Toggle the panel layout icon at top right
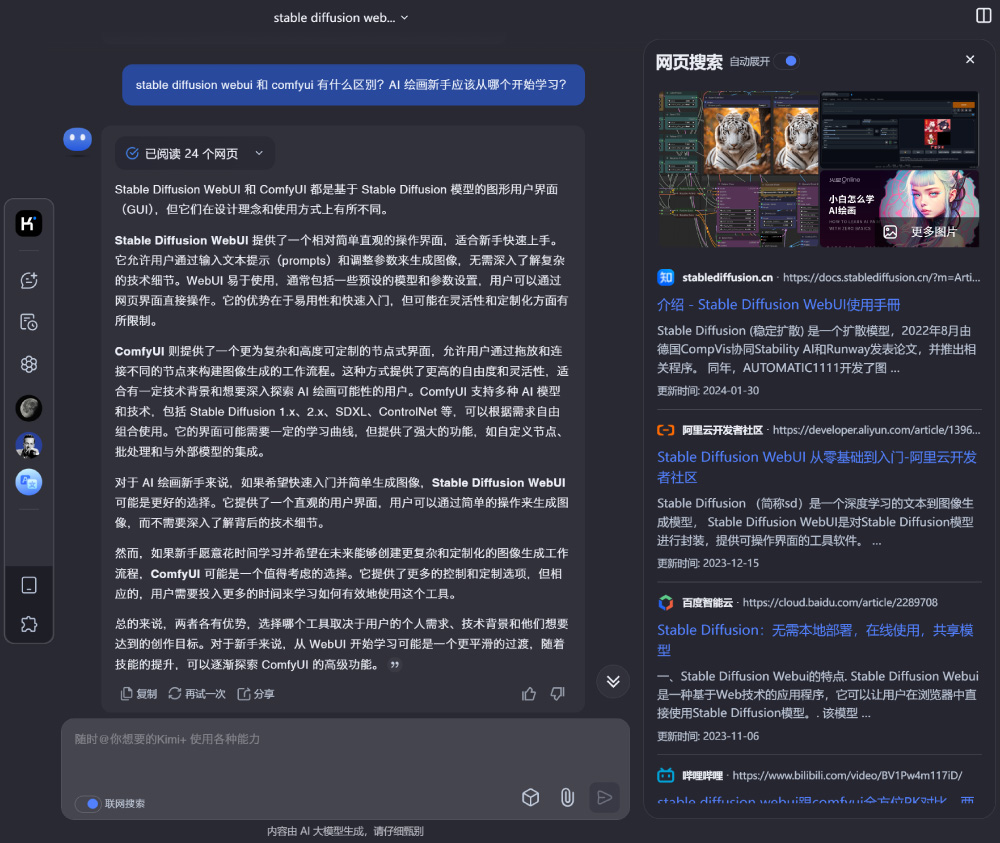The height and width of the screenshot is (843, 1000). pyautogui.click(x=983, y=14)
